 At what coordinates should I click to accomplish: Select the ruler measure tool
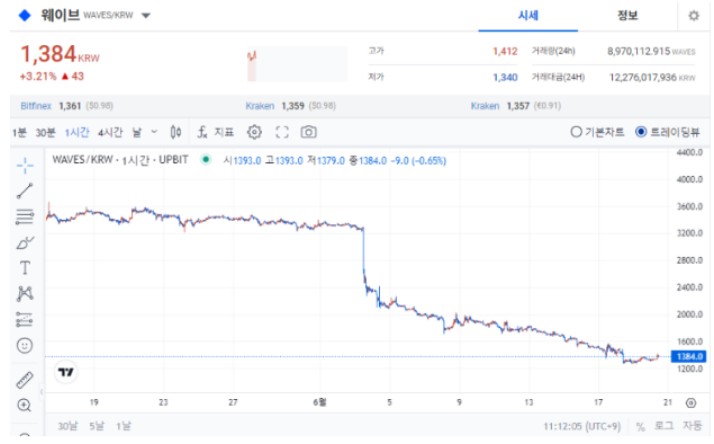[x=25, y=380]
